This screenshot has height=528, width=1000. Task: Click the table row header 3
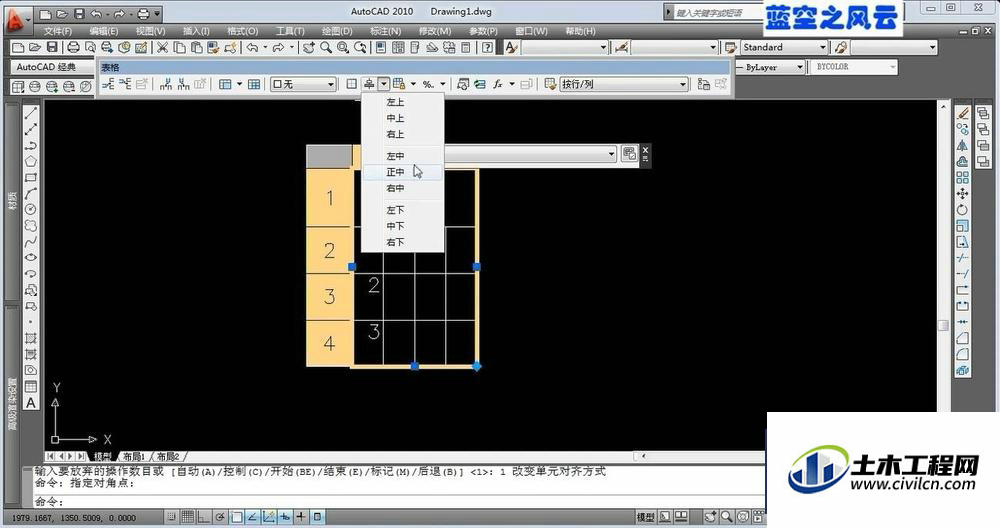point(330,297)
